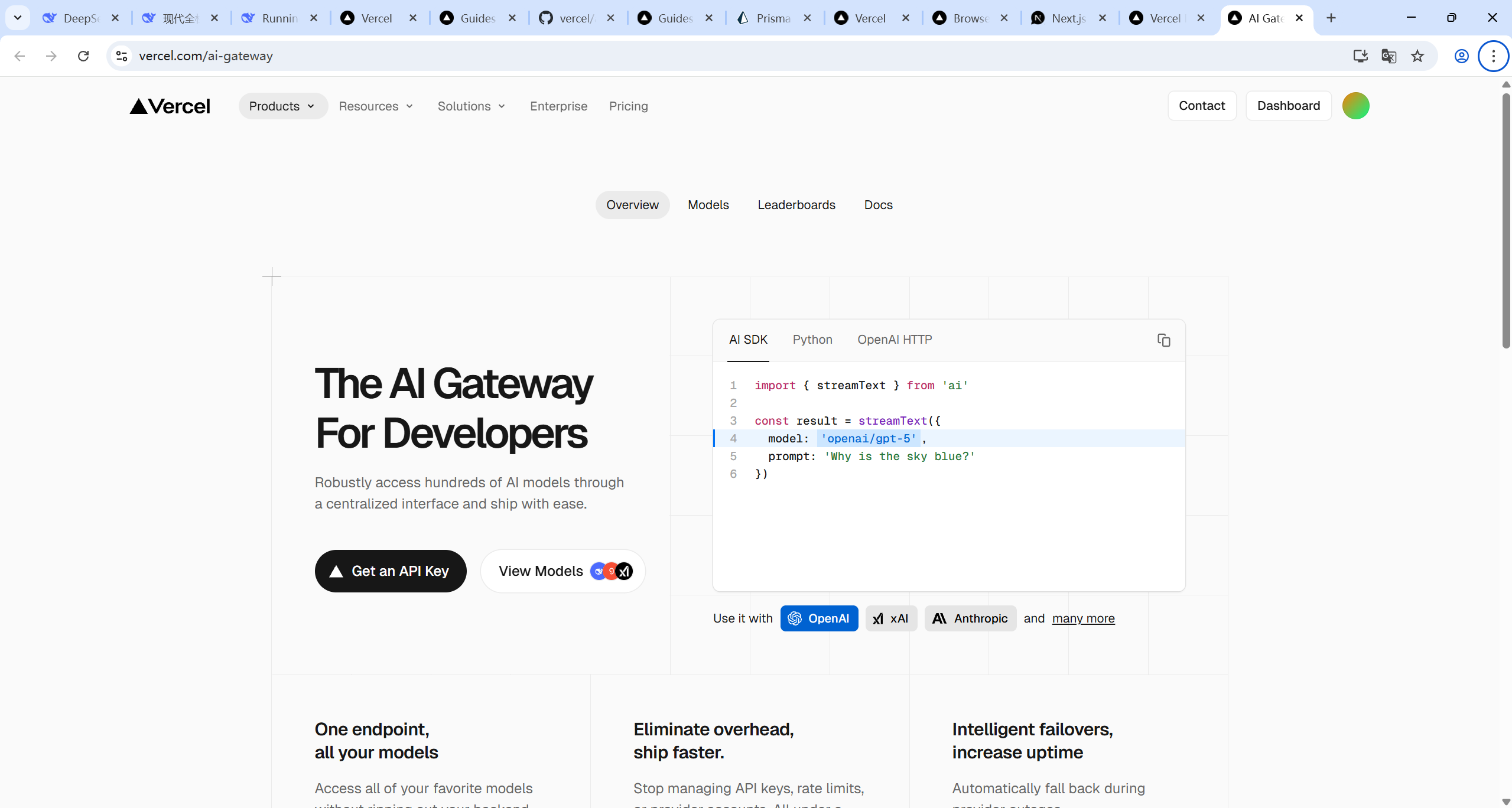
Task: Click the 'openai/gpt-5' model string in code
Action: [x=869, y=438]
